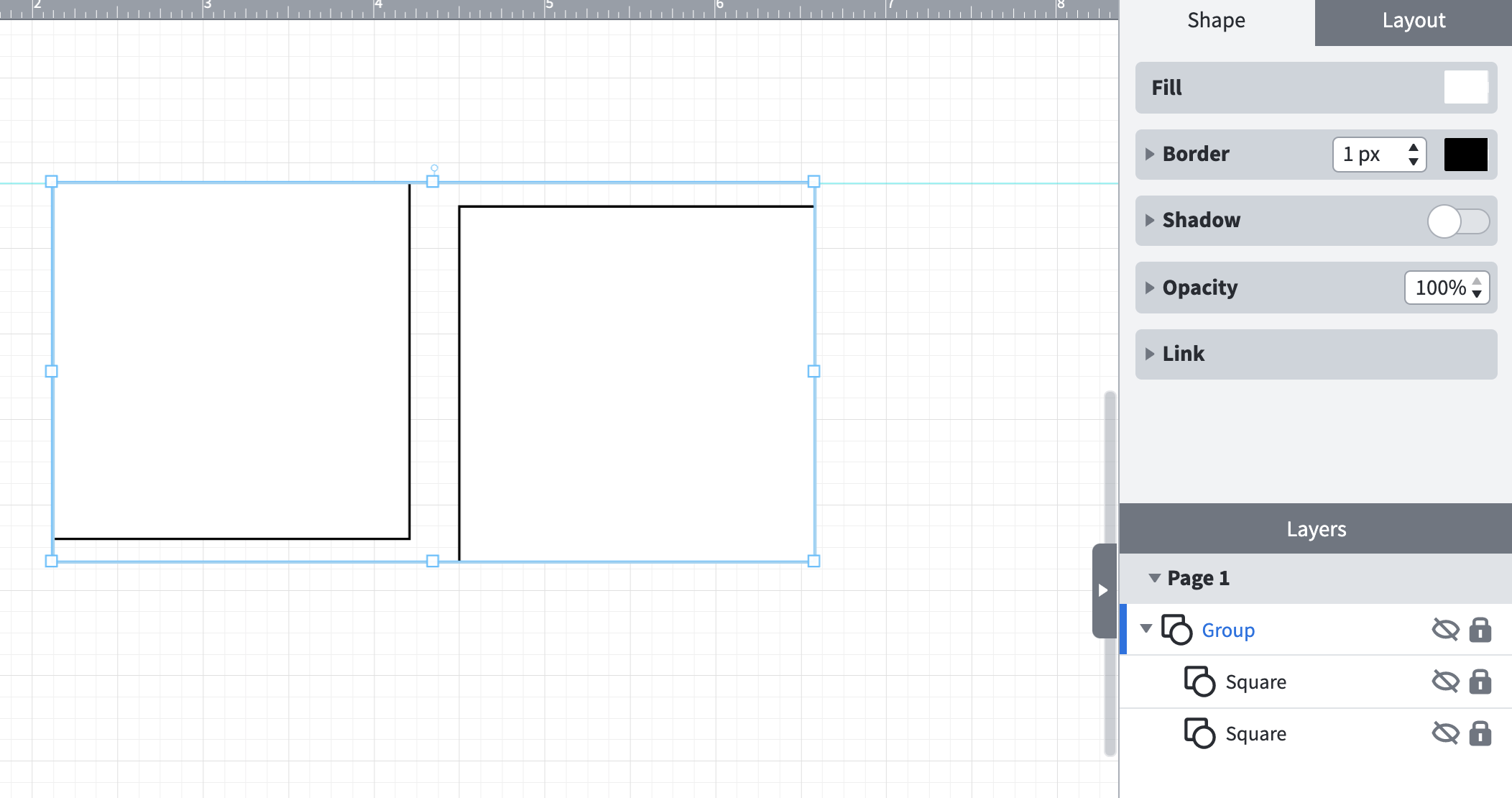Expand the Opacity section
The height and width of the screenshot is (798, 1512).
pyautogui.click(x=1150, y=288)
